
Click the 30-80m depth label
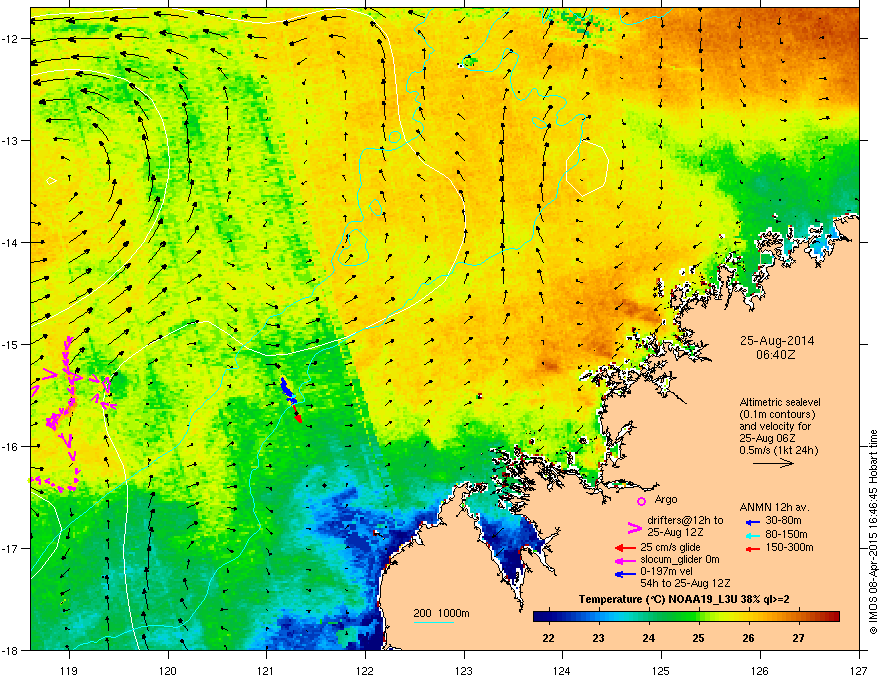[783, 521]
